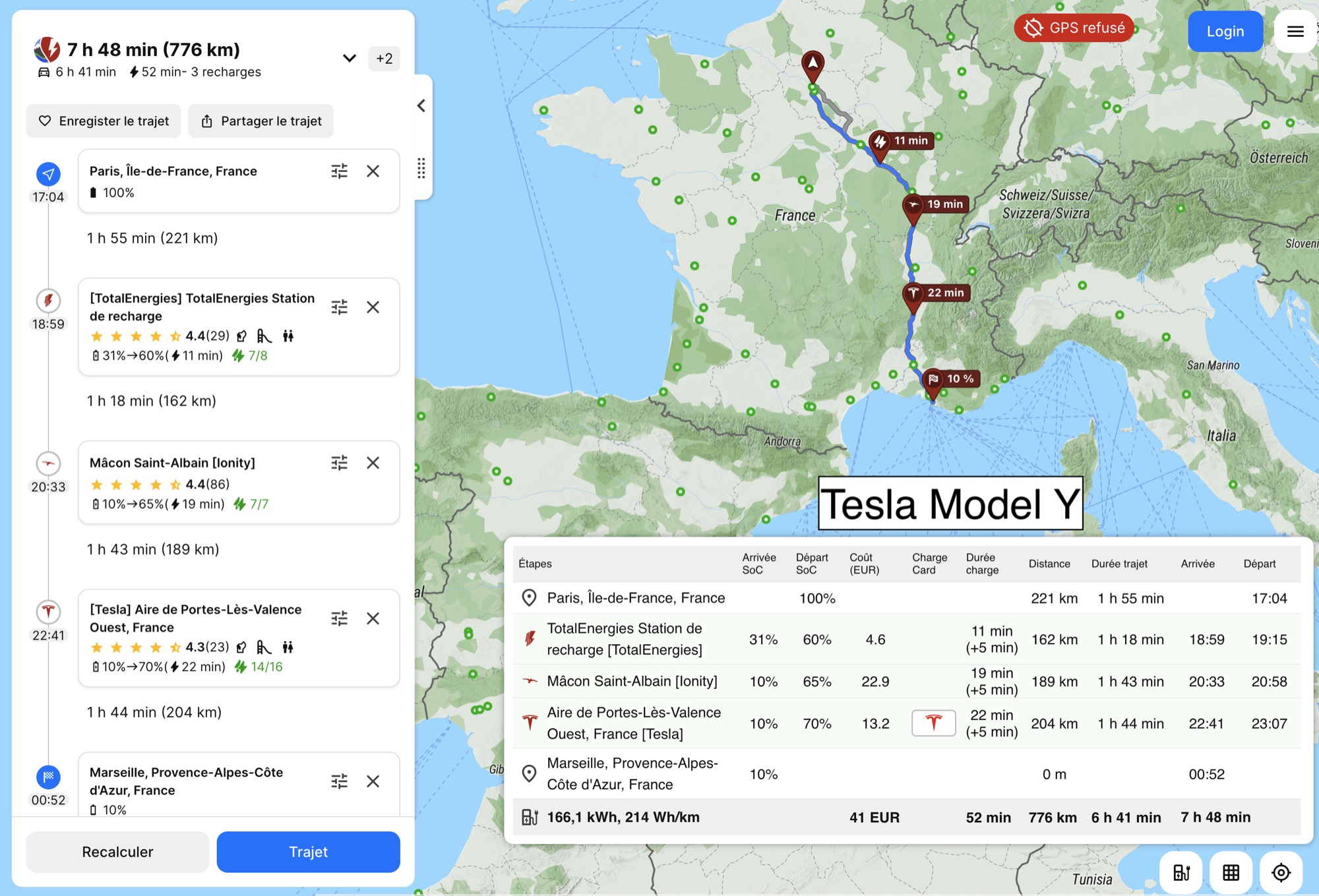Click the GPS refusé indicator
Image resolution: width=1319 pixels, height=896 pixels.
point(1074,28)
